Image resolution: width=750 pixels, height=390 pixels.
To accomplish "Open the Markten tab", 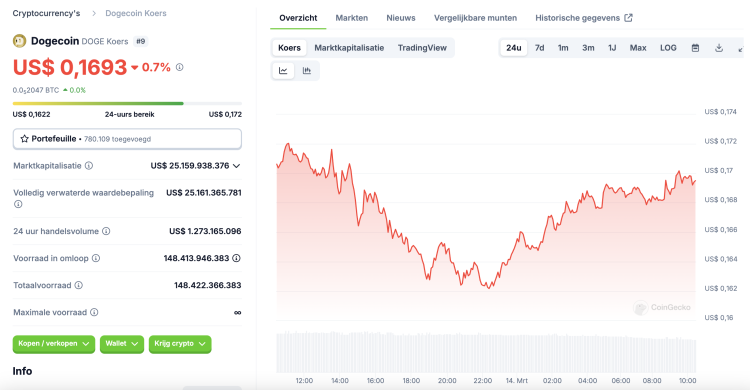I will click(352, 18).
